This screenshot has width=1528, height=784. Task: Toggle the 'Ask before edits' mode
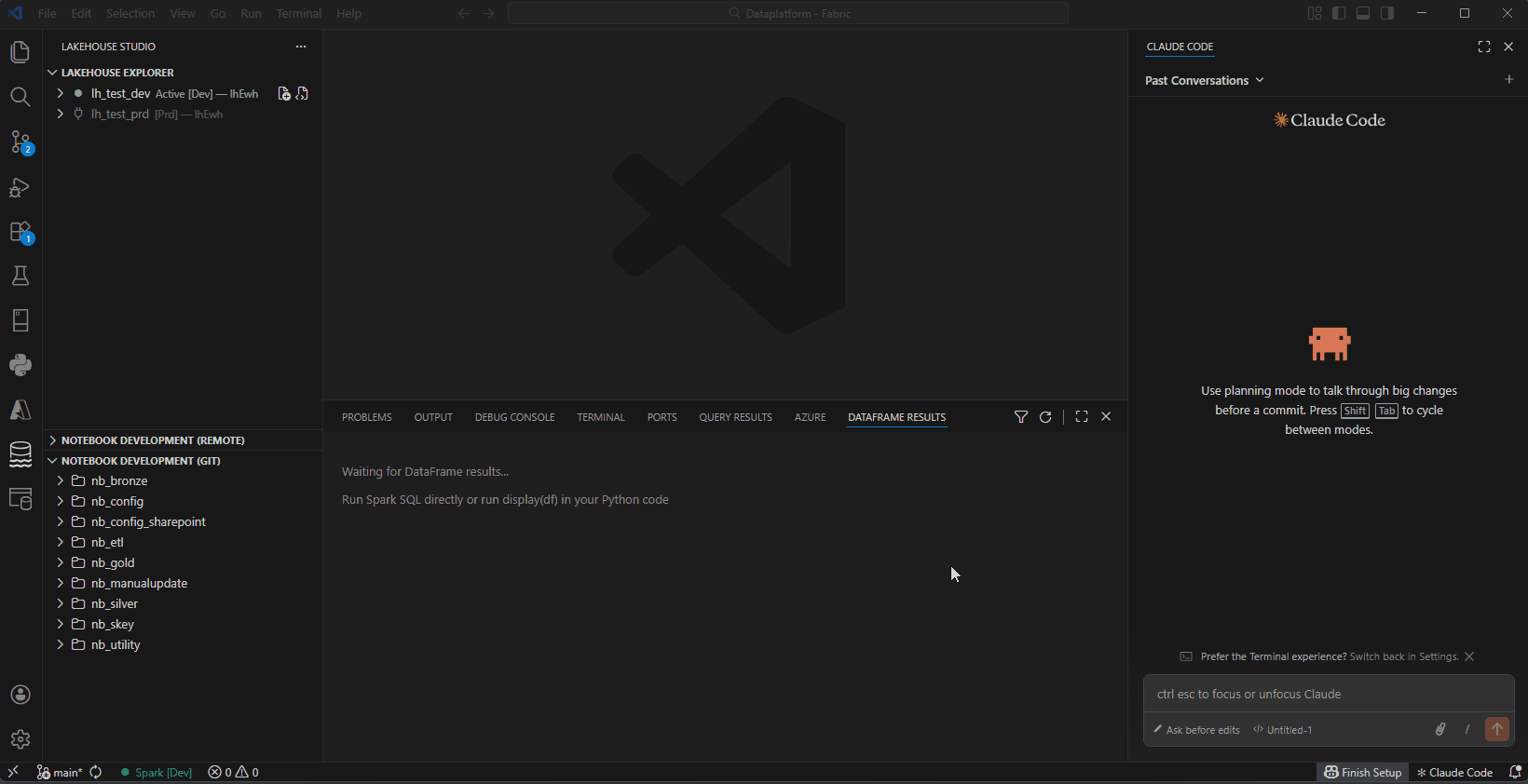pos(1196,730)
